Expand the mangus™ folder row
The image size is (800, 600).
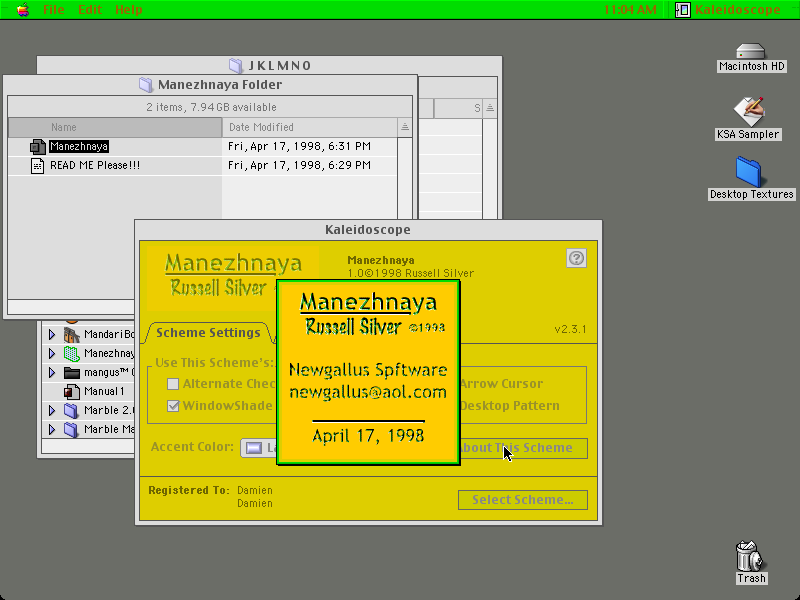click(52, 372)
